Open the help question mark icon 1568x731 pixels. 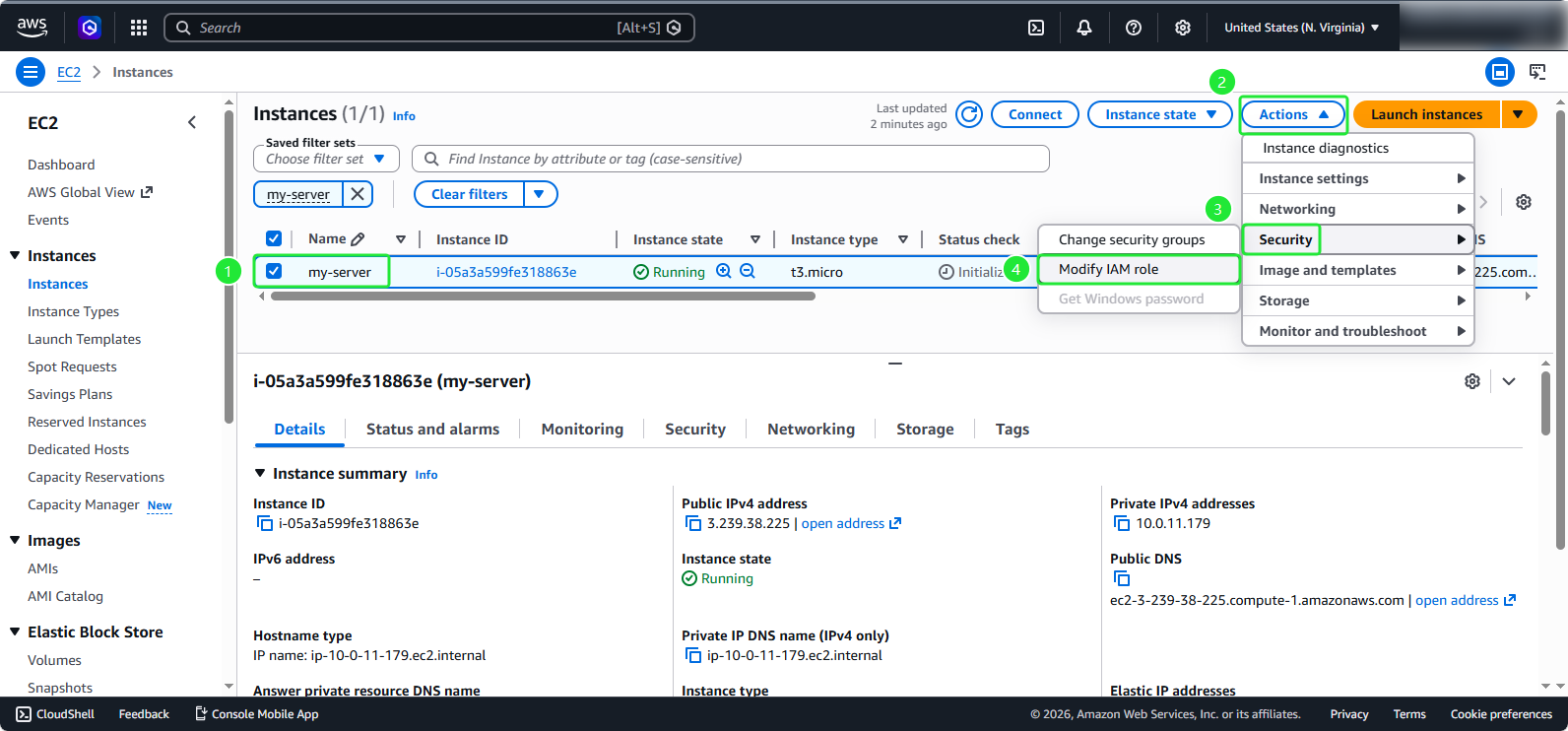click(1134, 28)
